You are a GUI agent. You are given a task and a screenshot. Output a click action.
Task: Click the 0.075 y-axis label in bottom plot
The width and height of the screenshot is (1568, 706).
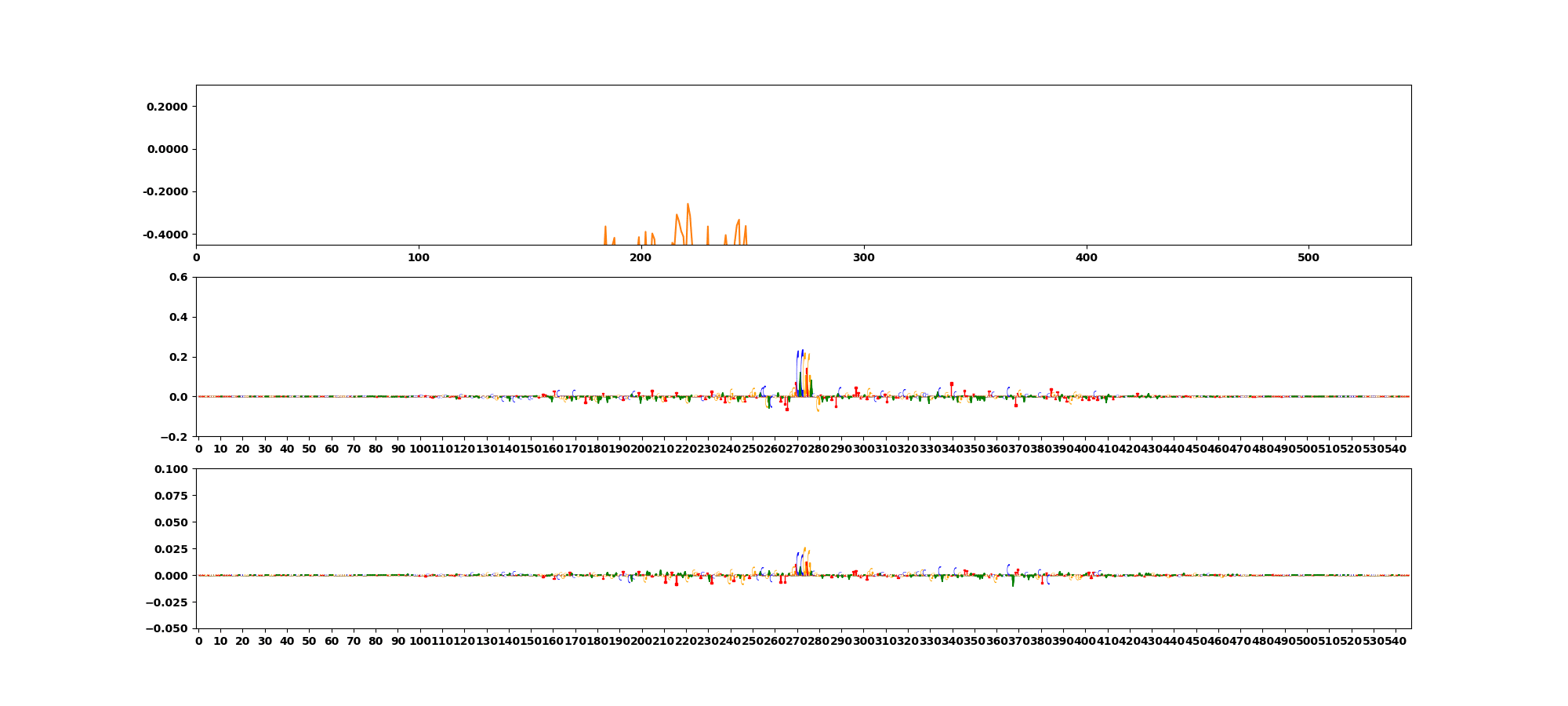pos(171,496)
